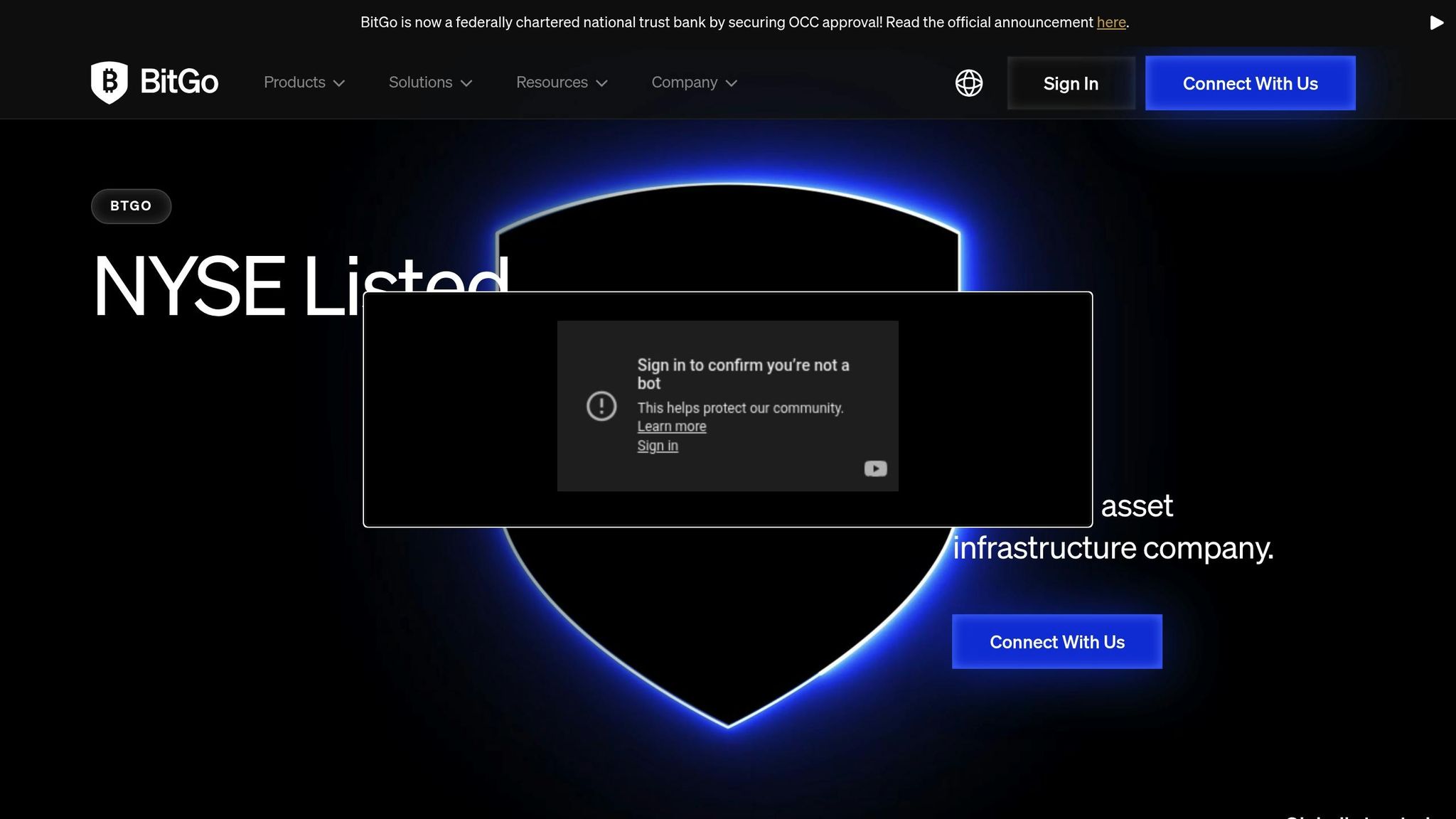Open the Resources menu
The height and width of the screenshot is (819, 1456).
point(562,82)
